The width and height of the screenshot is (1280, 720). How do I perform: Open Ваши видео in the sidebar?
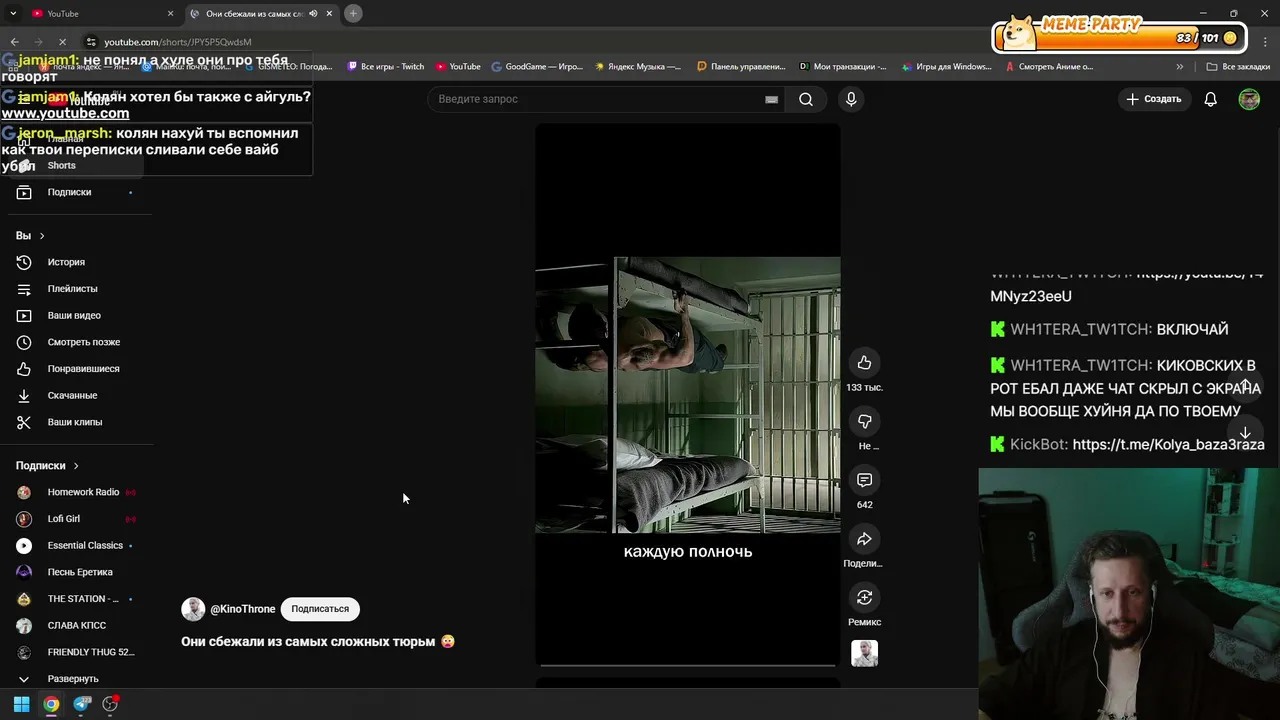(x=76, y=315)
